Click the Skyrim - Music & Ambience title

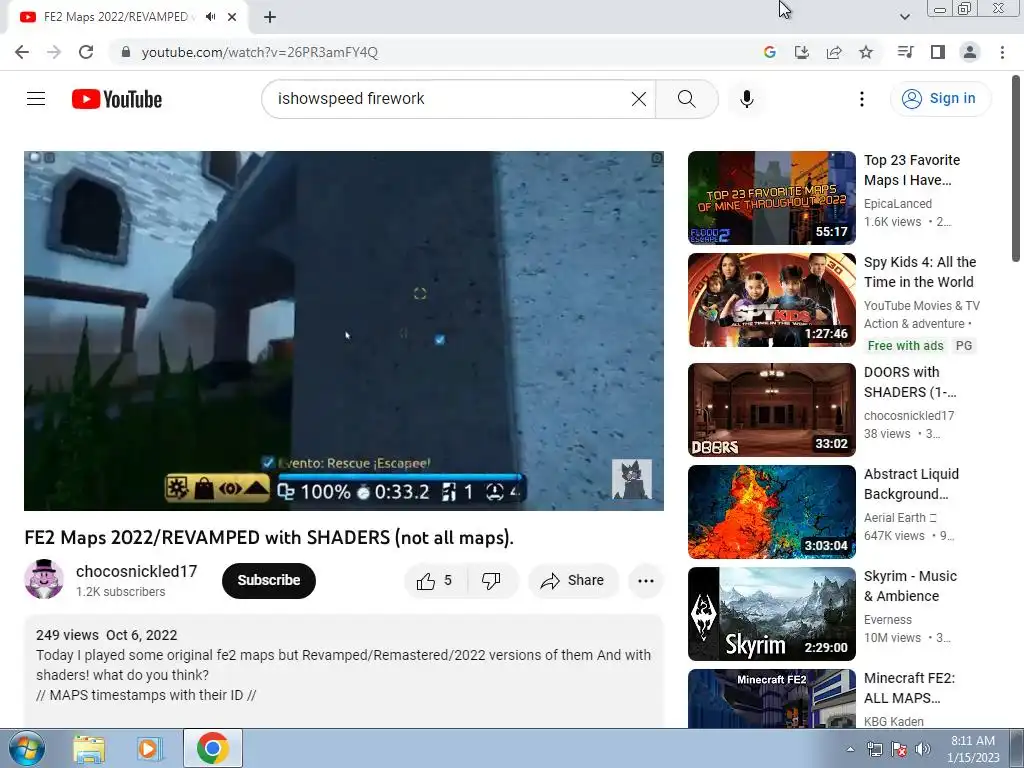coord(910,586)
